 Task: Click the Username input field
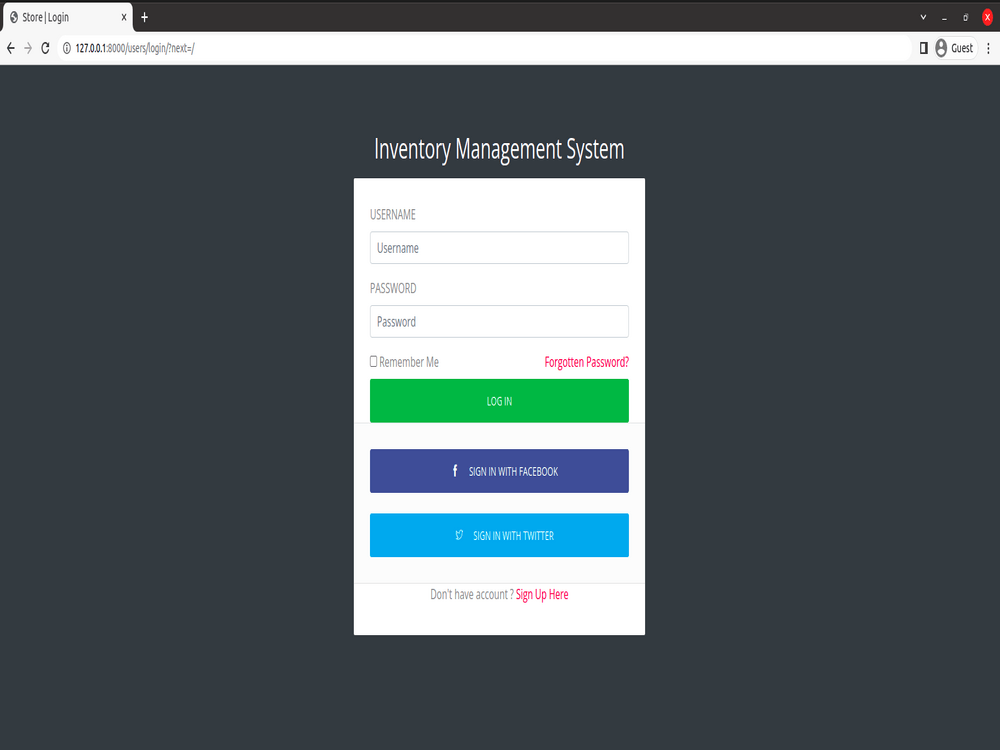click(499, 247)
